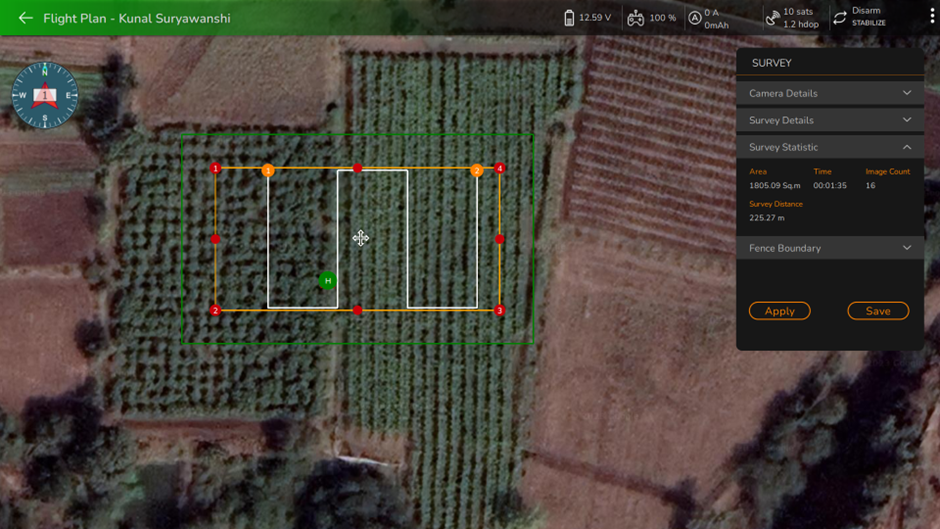
Task: Click the back arrow in header
Action: tap(25, 18)
